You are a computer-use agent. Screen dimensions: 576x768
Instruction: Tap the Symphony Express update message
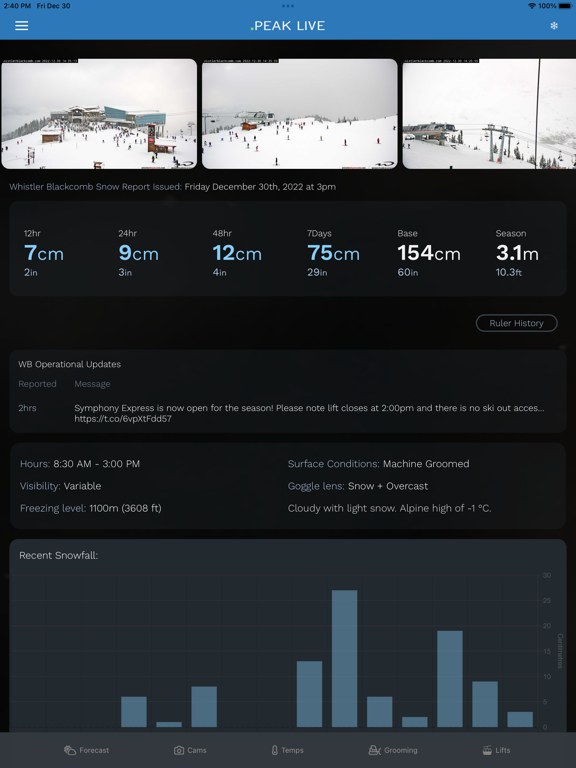(x=309, y=408)
